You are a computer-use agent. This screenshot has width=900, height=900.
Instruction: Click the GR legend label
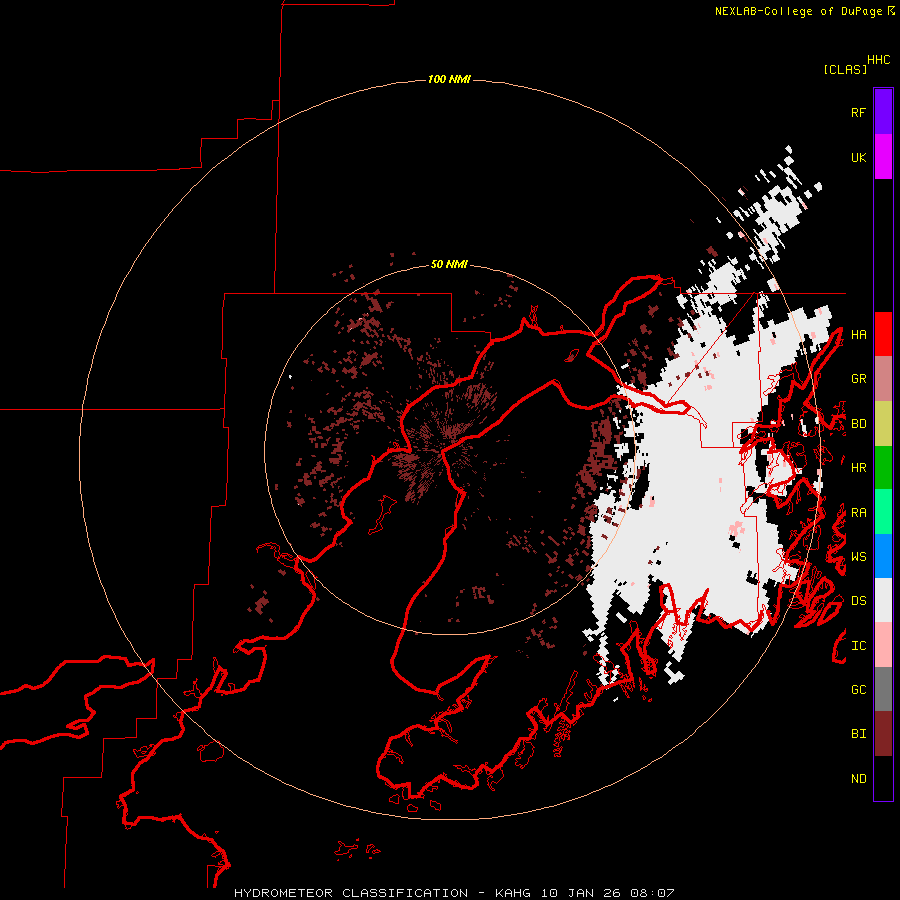[859, 379]
